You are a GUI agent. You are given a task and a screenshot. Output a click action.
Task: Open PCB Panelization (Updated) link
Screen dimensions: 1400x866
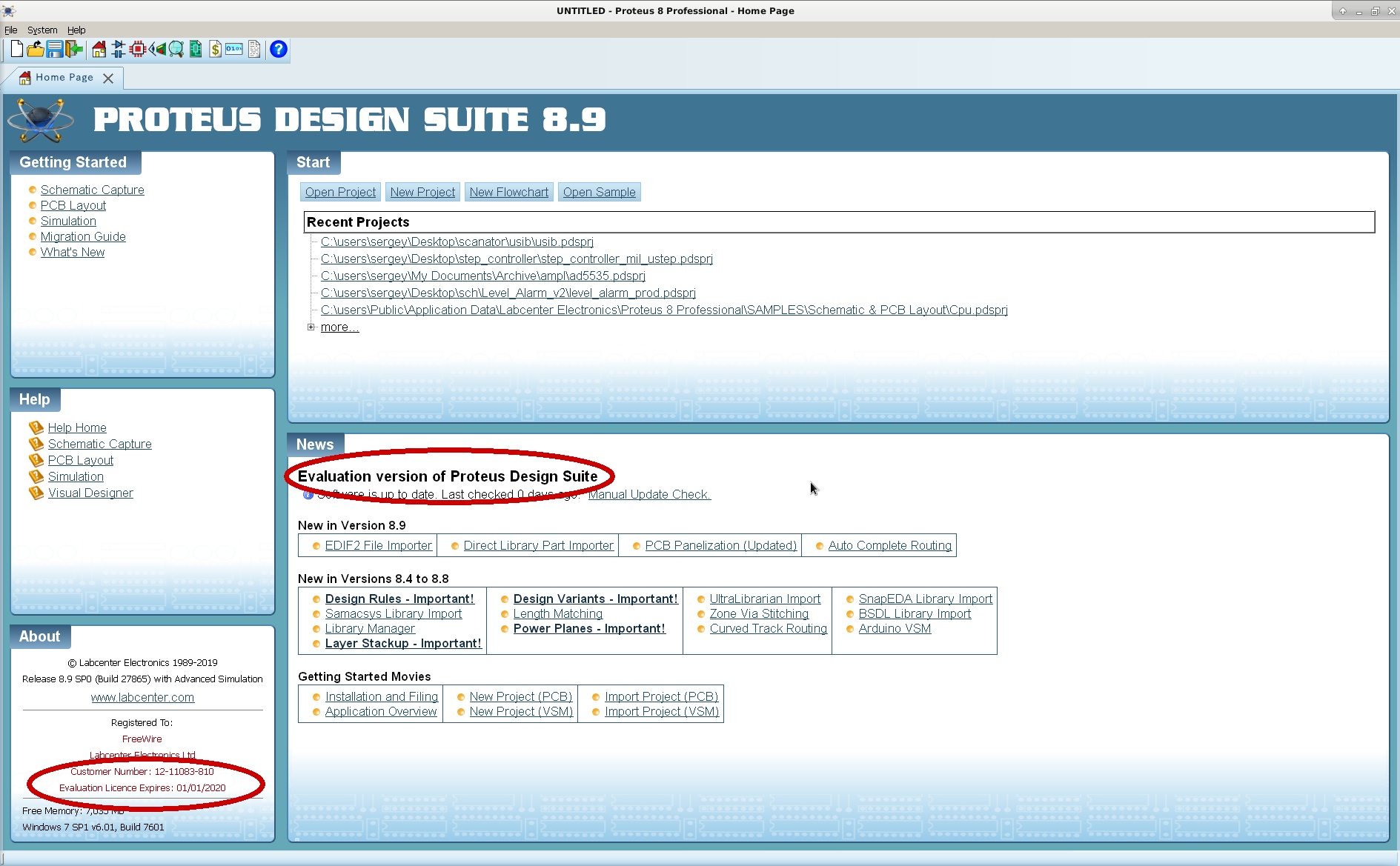(721, 545)
